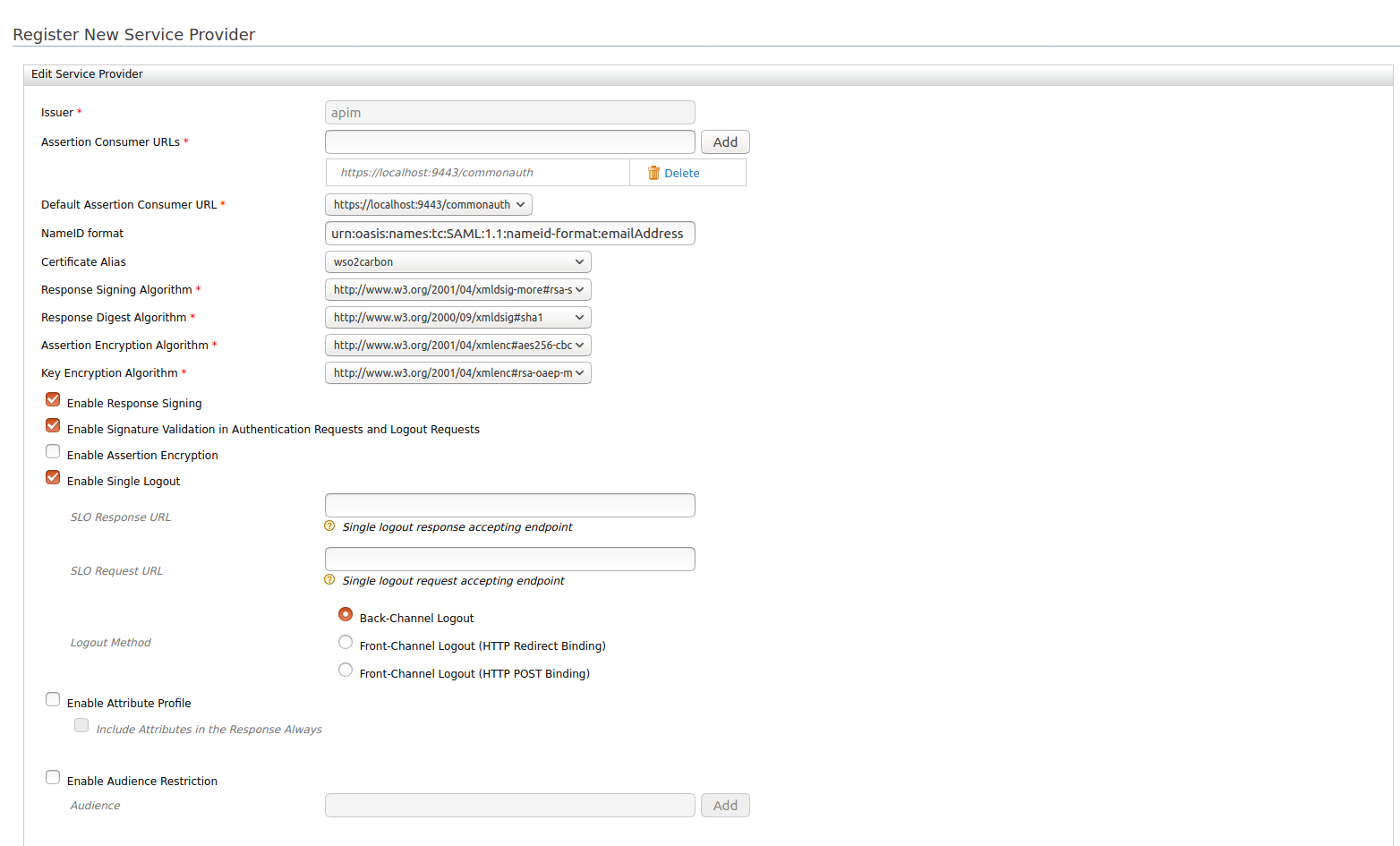
Task: Open the Certificate Alias dropdown
Action: pos(457,261)
